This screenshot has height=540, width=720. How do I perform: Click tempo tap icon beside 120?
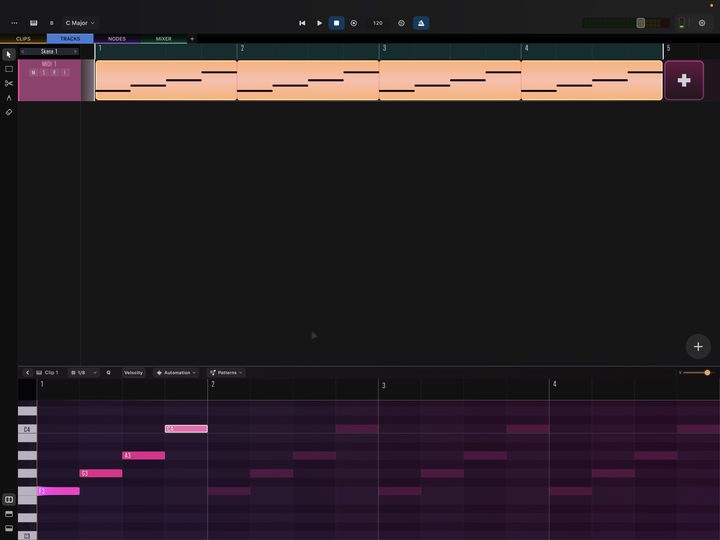click(x=401, y=23)
